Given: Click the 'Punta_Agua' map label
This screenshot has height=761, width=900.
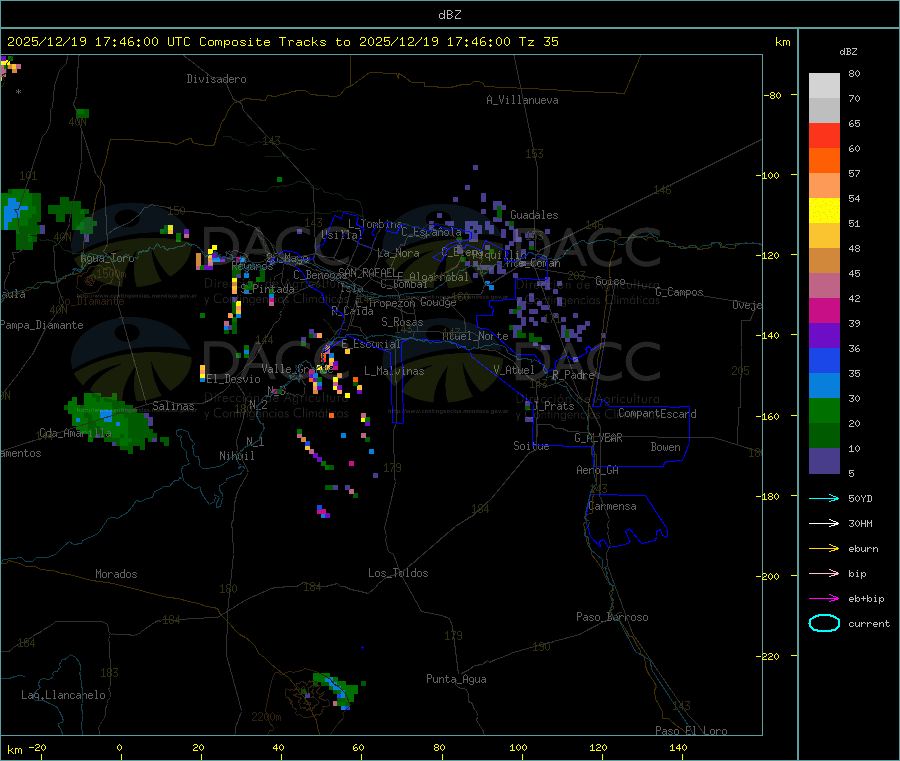Looking at the screenshot, I should point(456,679).
